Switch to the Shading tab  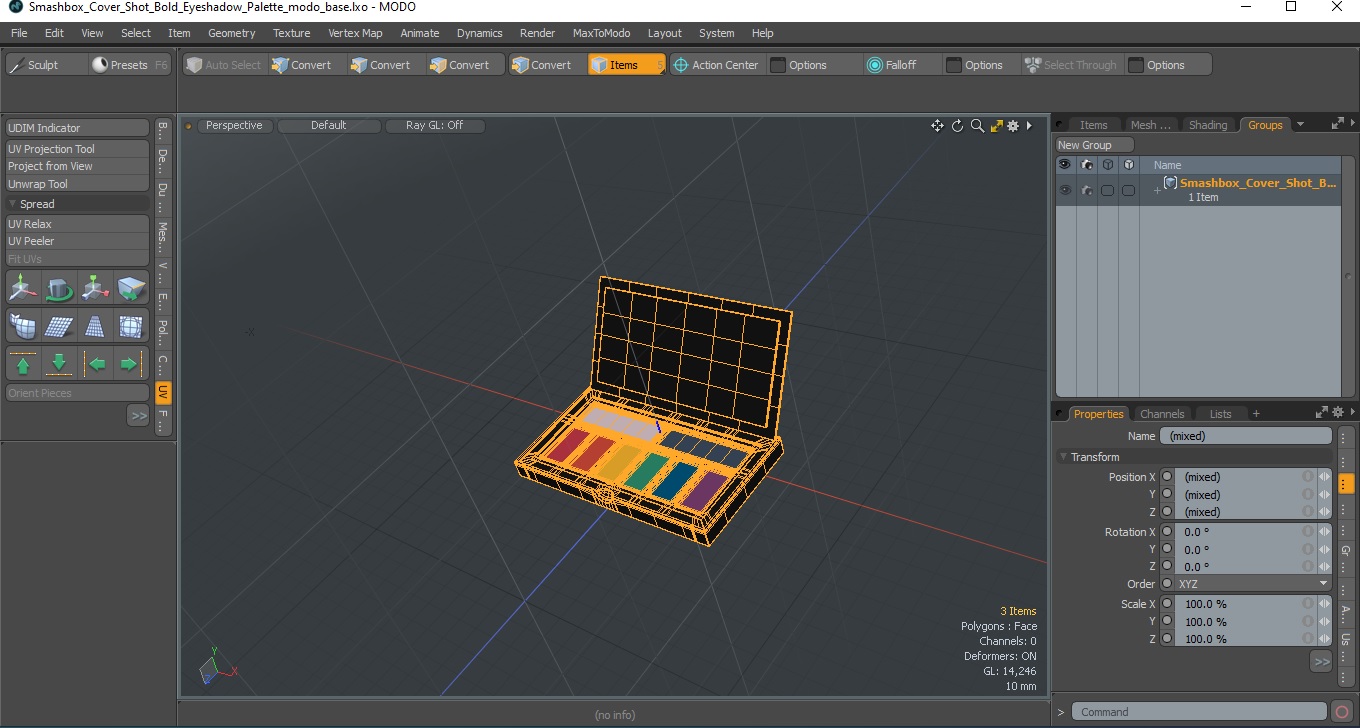click(1207, 125)
